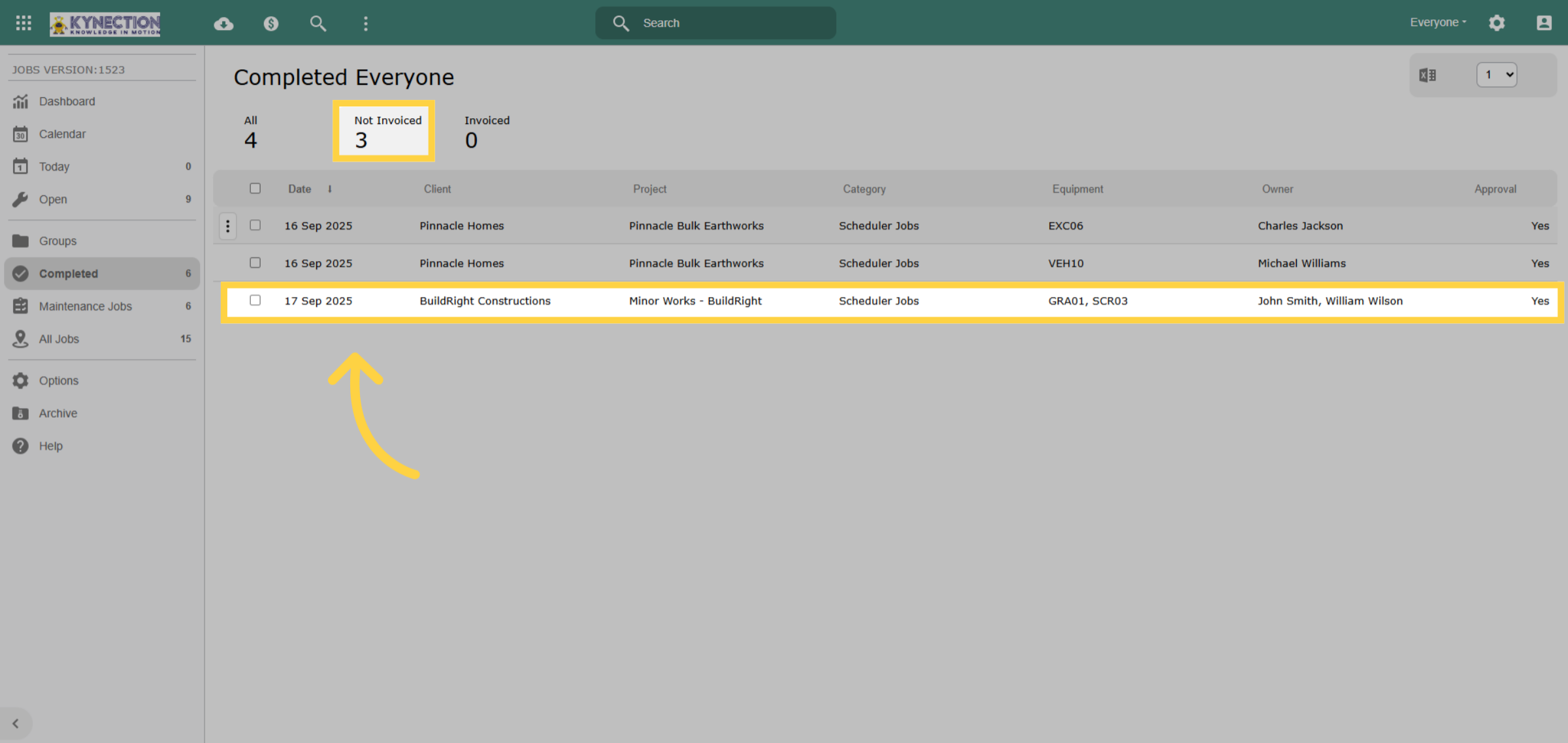Select the All jobs filter tab

[250, 132]
